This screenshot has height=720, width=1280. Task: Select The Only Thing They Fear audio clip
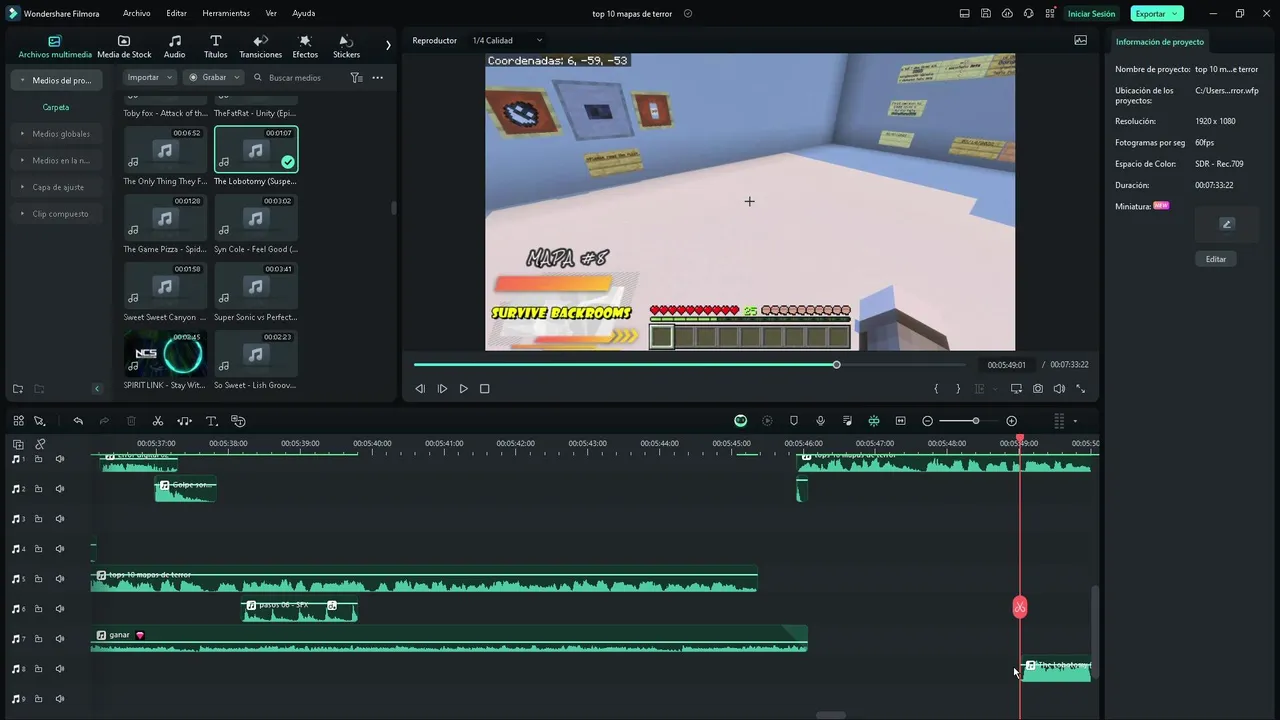click(165, 149)
